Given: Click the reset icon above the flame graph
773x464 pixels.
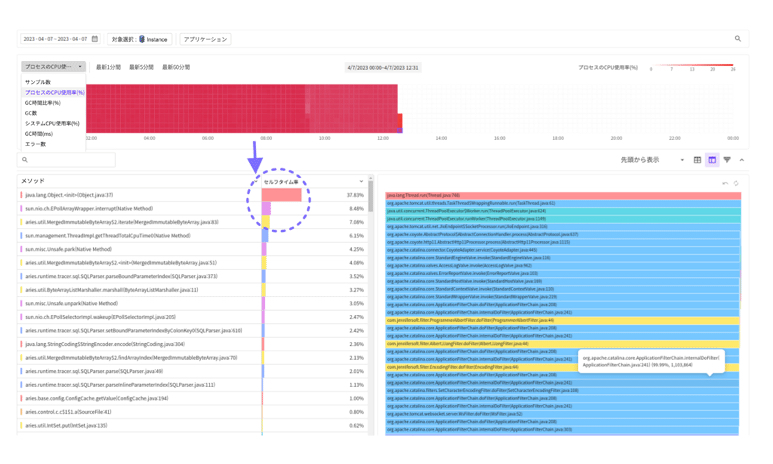Looking at the screenshot, I should (x=736, y=183).
